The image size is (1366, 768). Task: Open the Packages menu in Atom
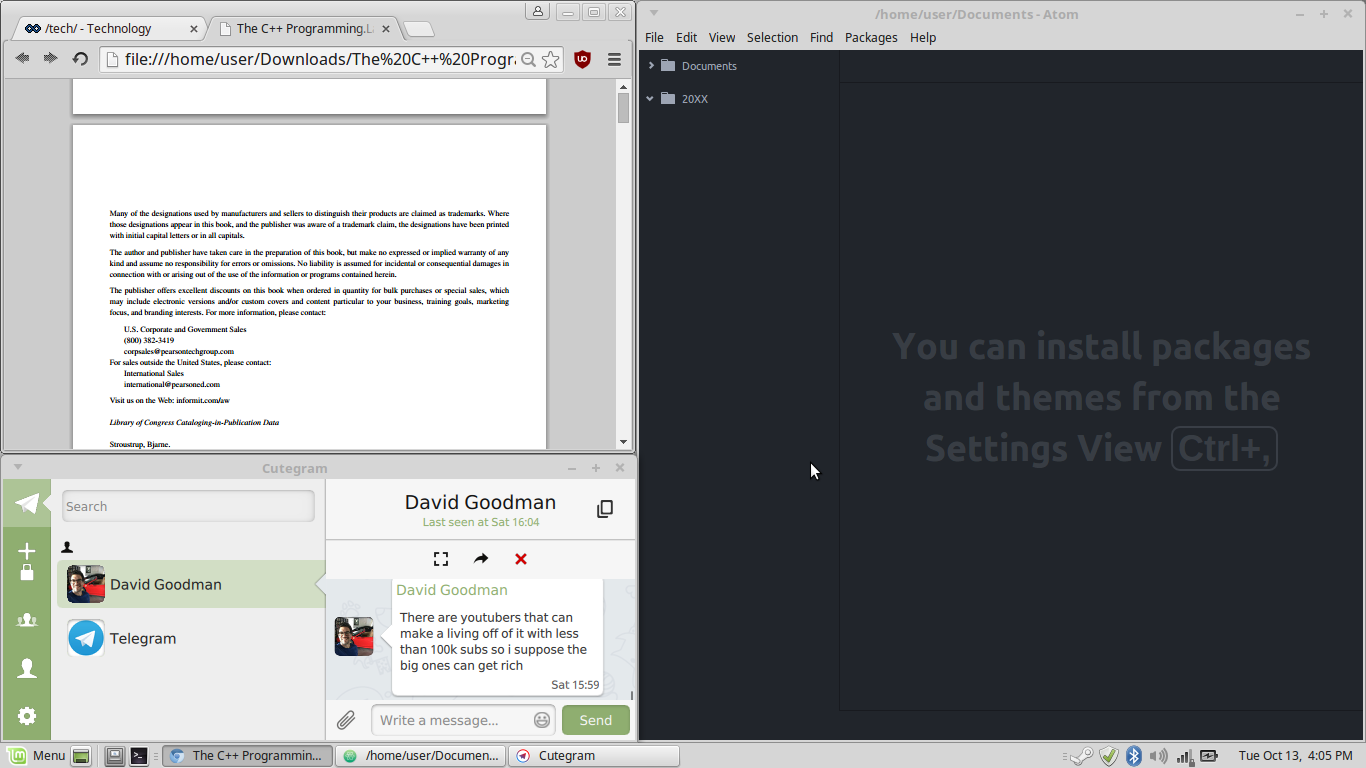click(x=871, y=37)
